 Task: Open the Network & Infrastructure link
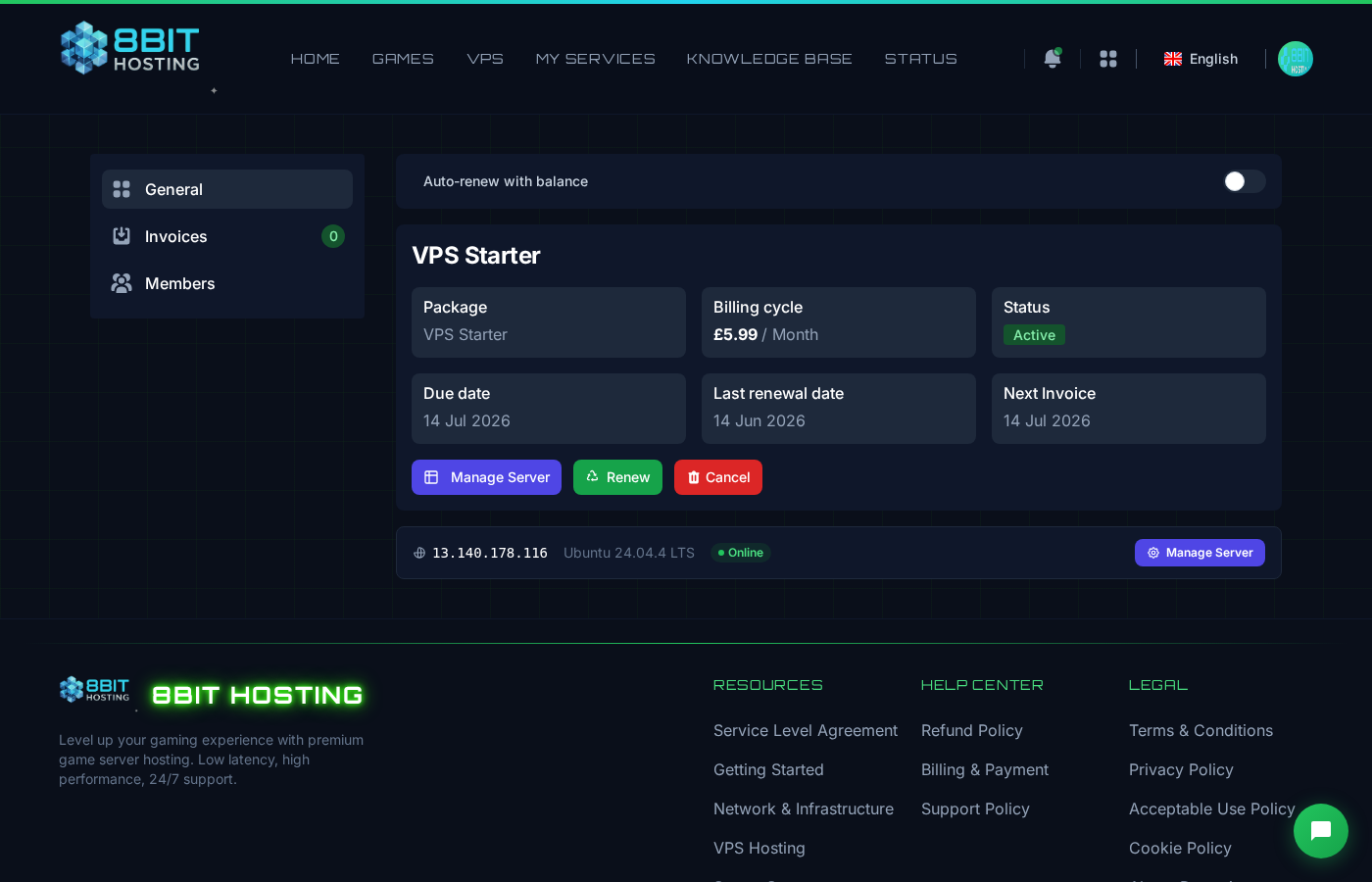point(804,808)
